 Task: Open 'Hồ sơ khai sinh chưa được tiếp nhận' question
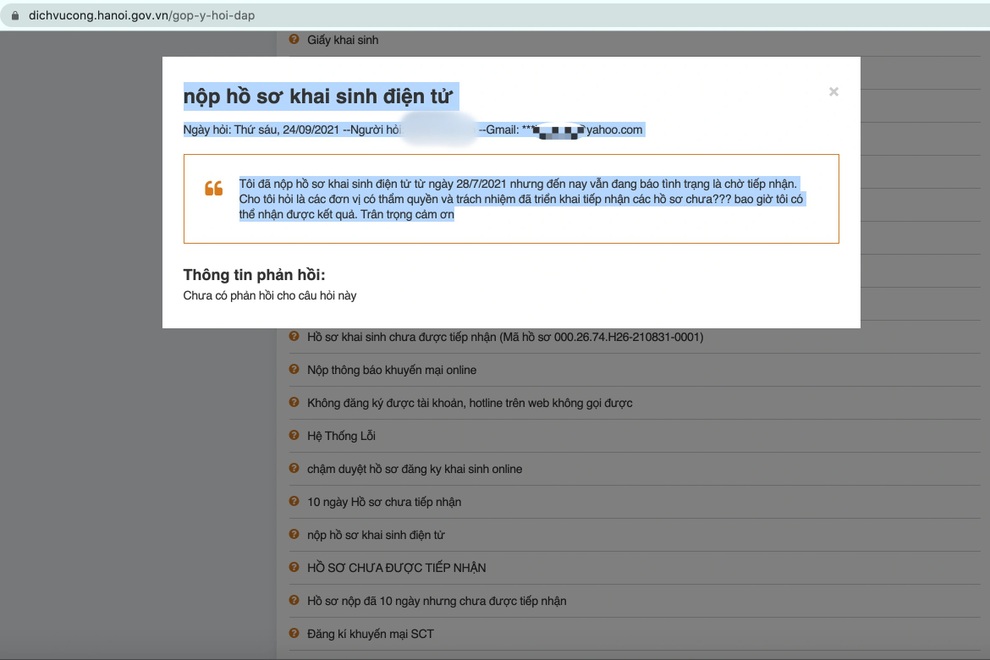pyautogui.click(x=505, y=337)
